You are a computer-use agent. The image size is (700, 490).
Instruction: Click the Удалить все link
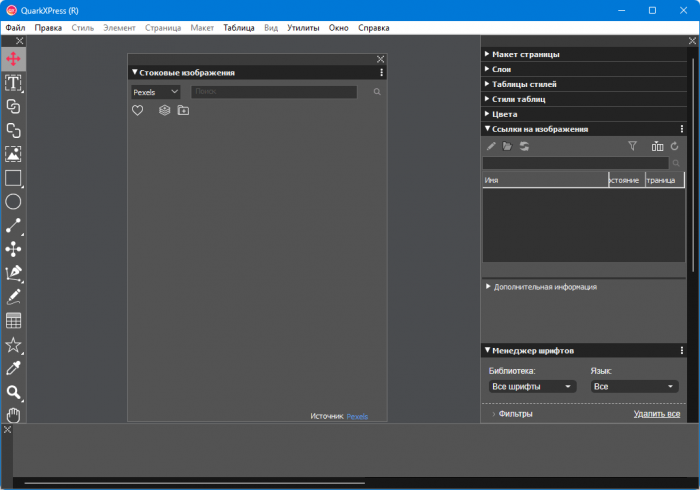[656, 414]
